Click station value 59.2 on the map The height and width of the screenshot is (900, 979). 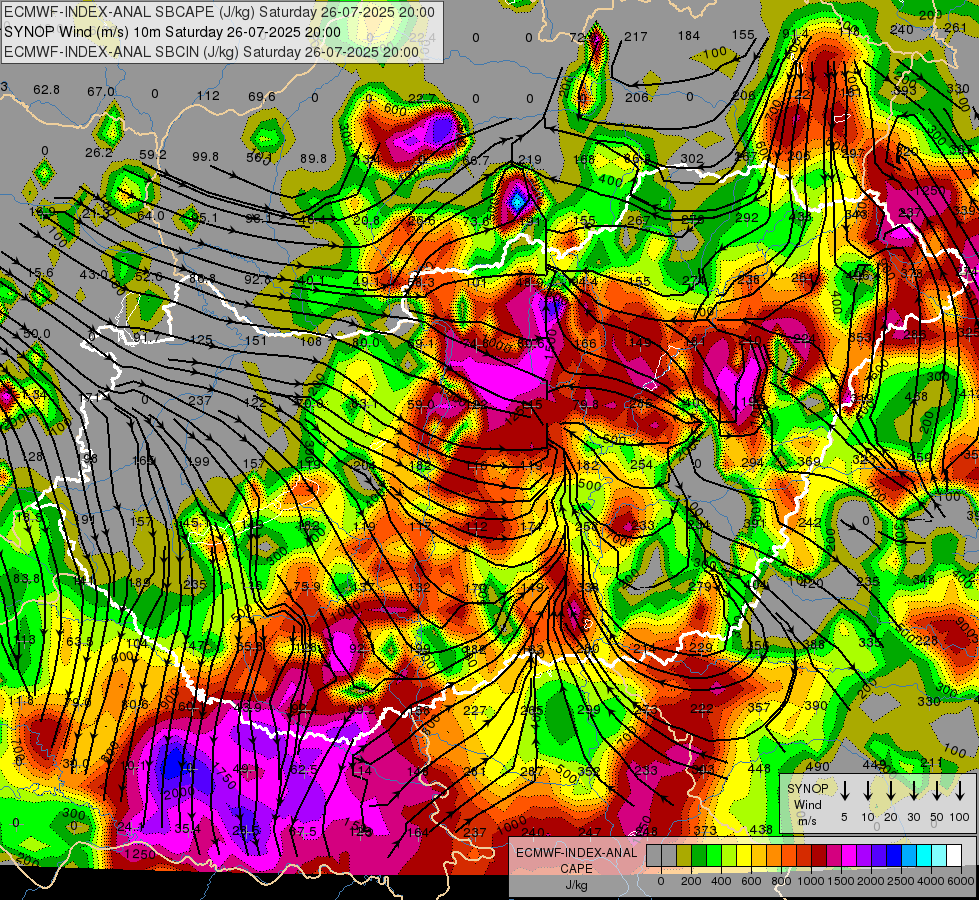click(153, 154)
